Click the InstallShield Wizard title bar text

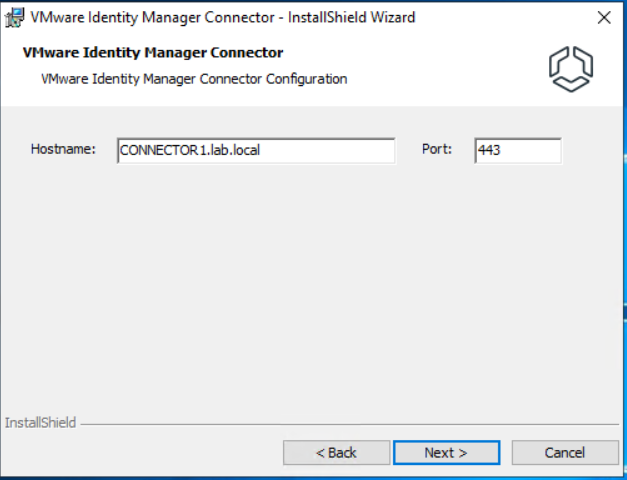pyautogui.click(x=223, y=18)
